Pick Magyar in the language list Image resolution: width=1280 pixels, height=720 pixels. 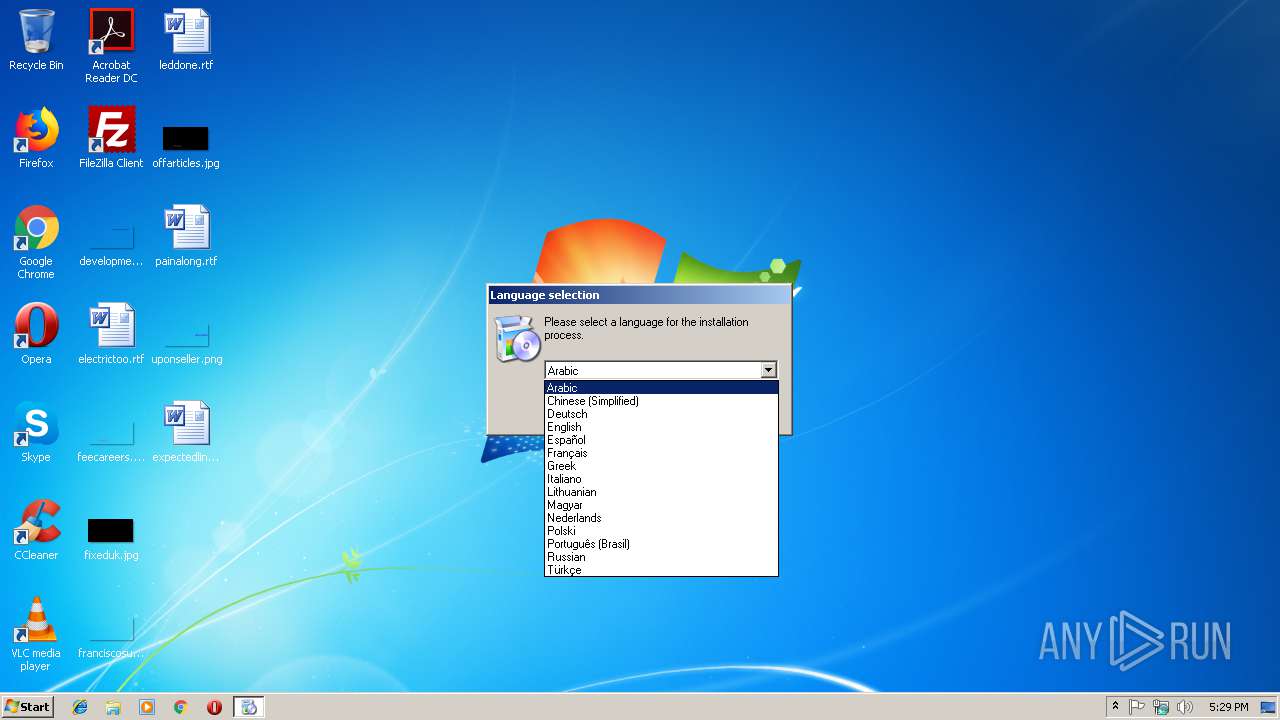coord(661,505)
